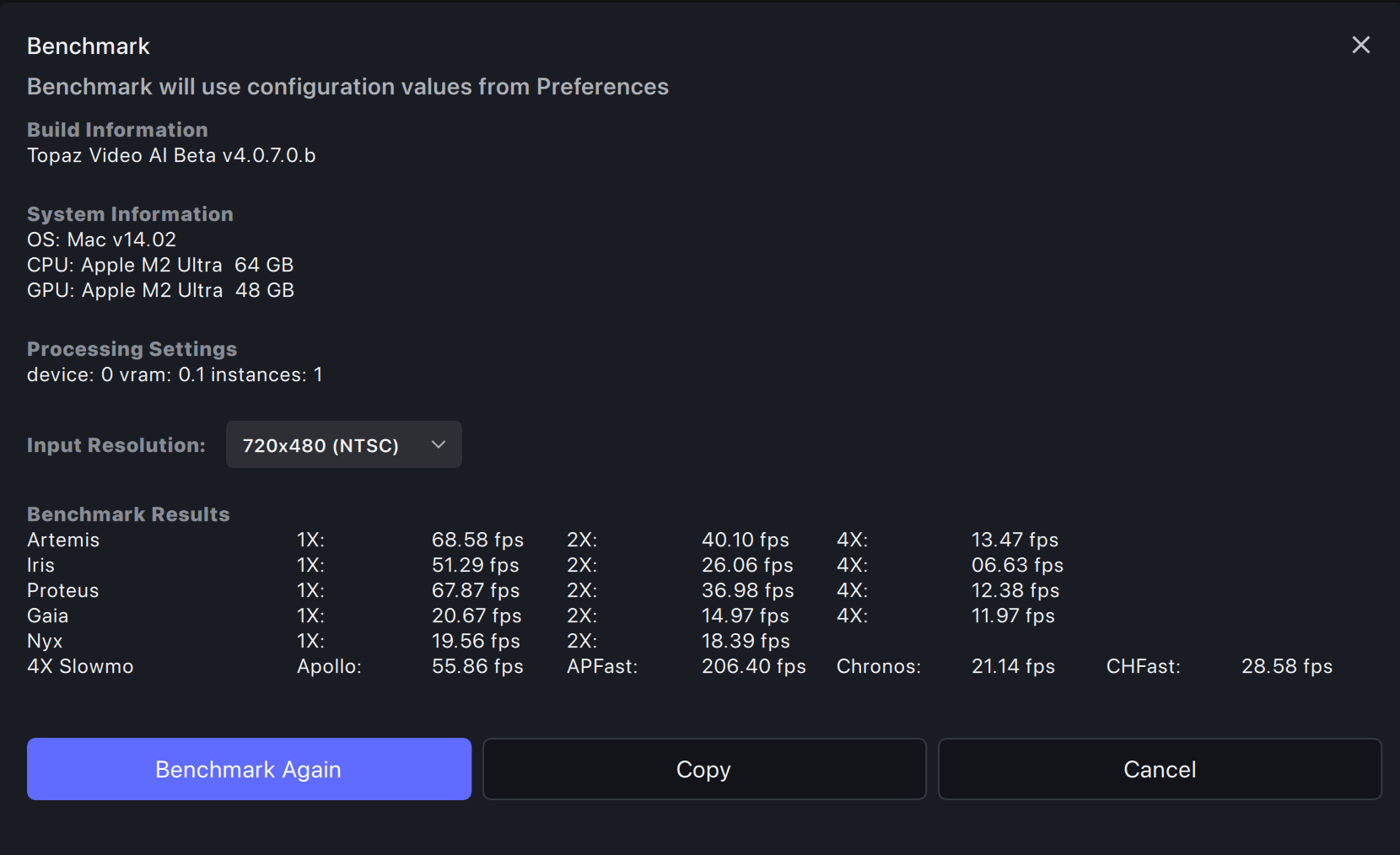
Task: Click APFast value '206.40 fps'
Action: point(754,666)
